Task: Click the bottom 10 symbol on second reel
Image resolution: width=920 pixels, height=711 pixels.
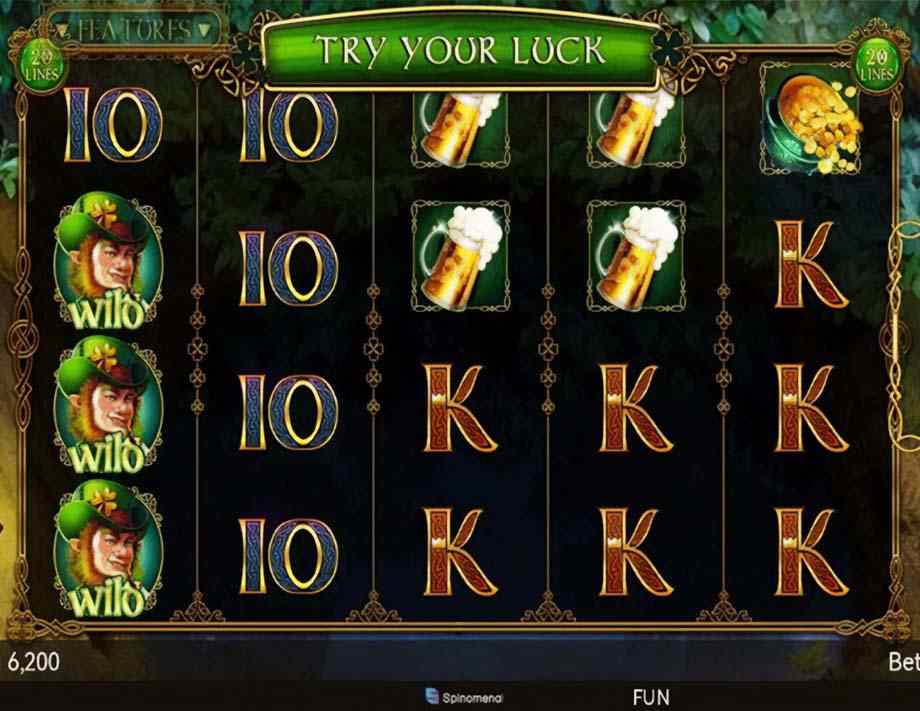Action: [288, 555]
